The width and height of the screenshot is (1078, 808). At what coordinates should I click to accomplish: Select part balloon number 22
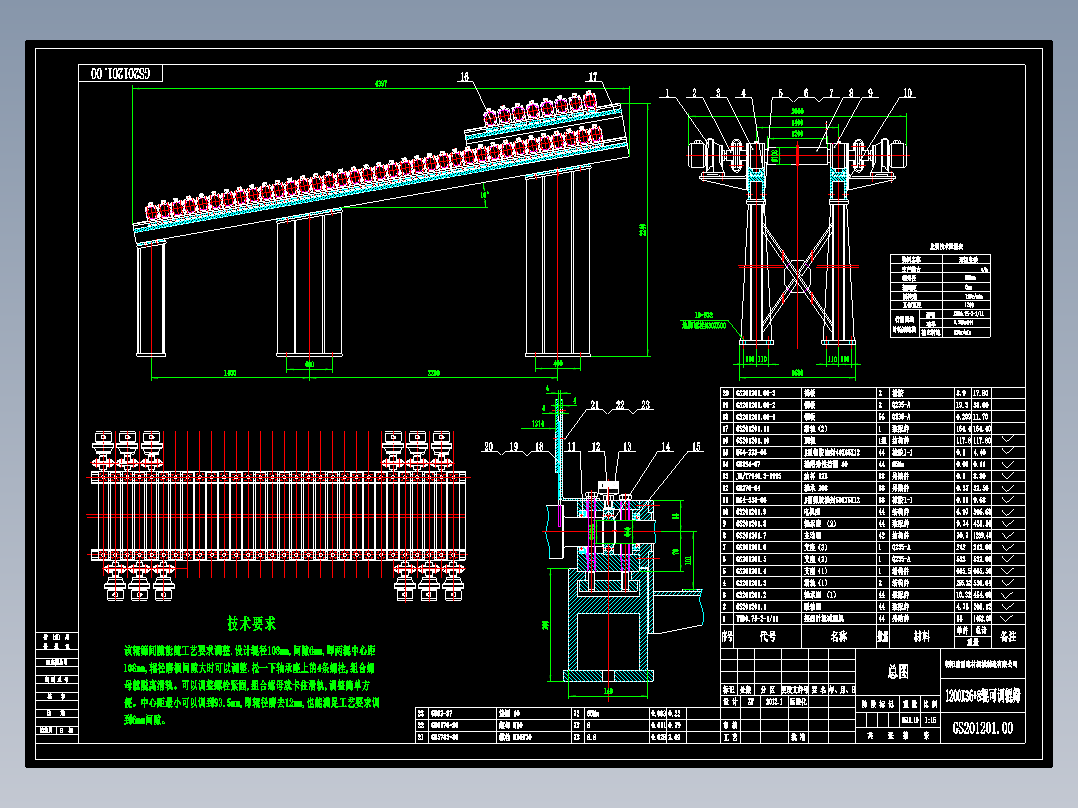tap(620, 405)
